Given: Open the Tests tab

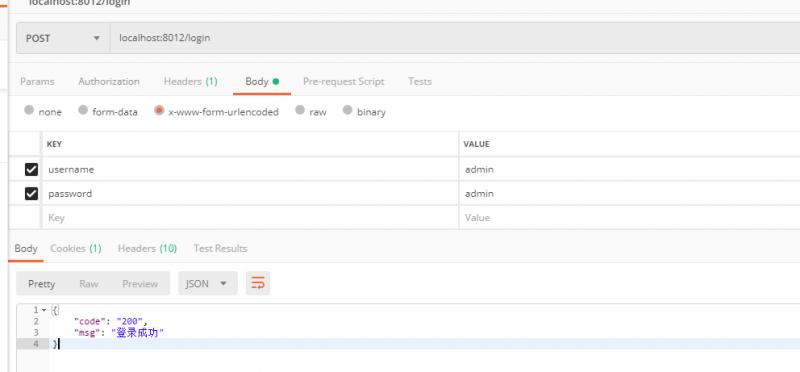Looking at the screenshot, I should [x=420, y=82].
